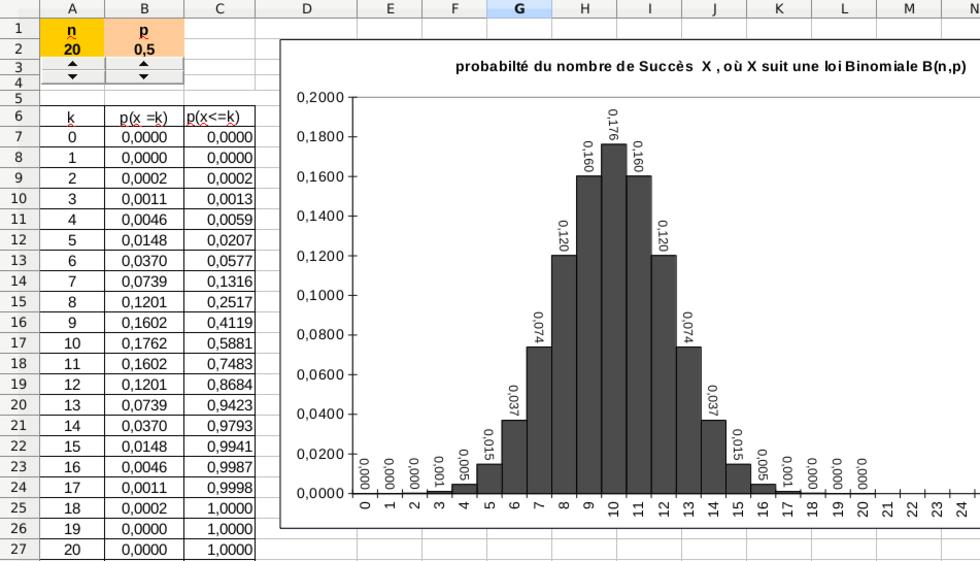This screenshot has height=561, width=980.
Task: Click the tallest chart bar labeled 0,176
Action: point(614,319)
